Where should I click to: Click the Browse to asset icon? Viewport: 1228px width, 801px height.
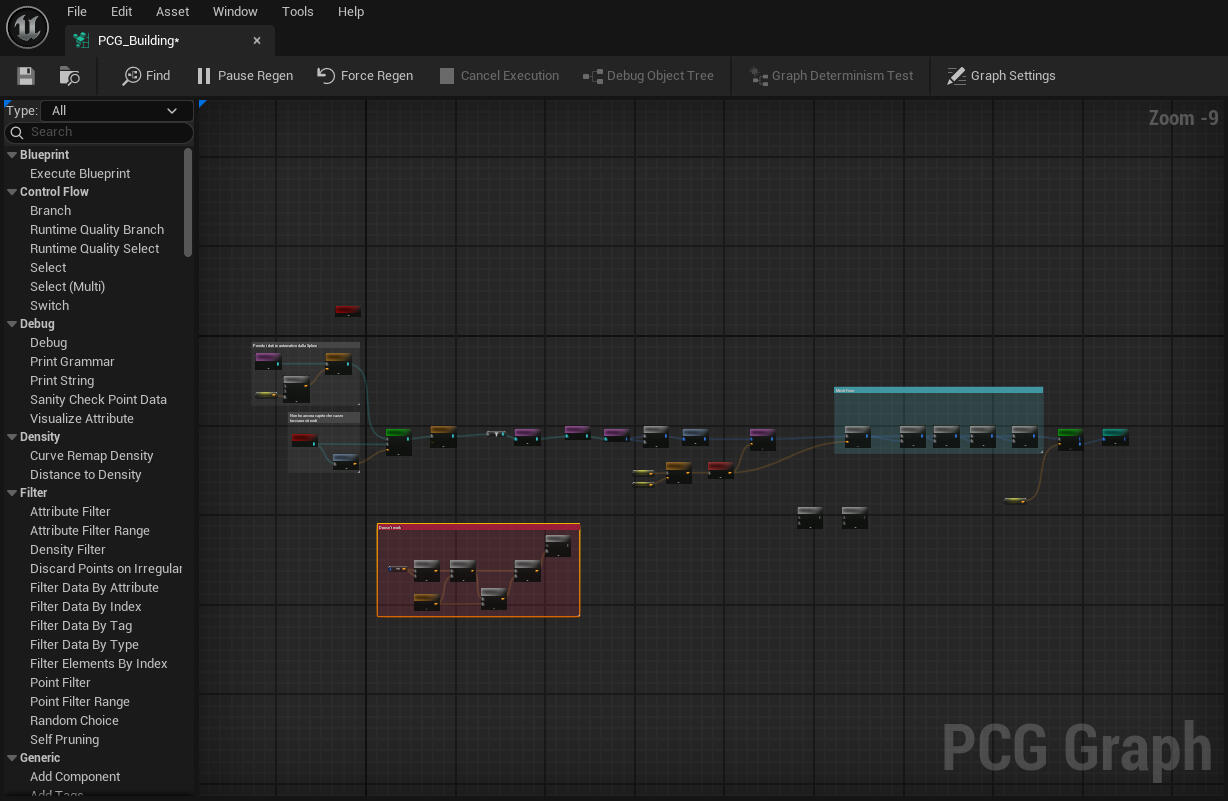point(68,75)
